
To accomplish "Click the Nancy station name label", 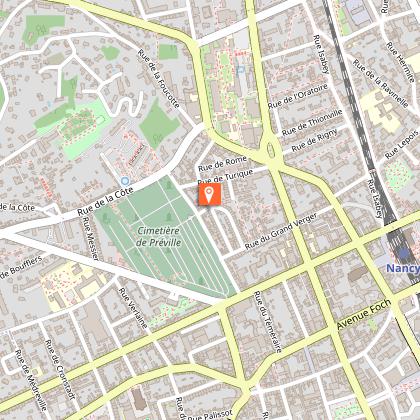I will [x=402, y=268].
